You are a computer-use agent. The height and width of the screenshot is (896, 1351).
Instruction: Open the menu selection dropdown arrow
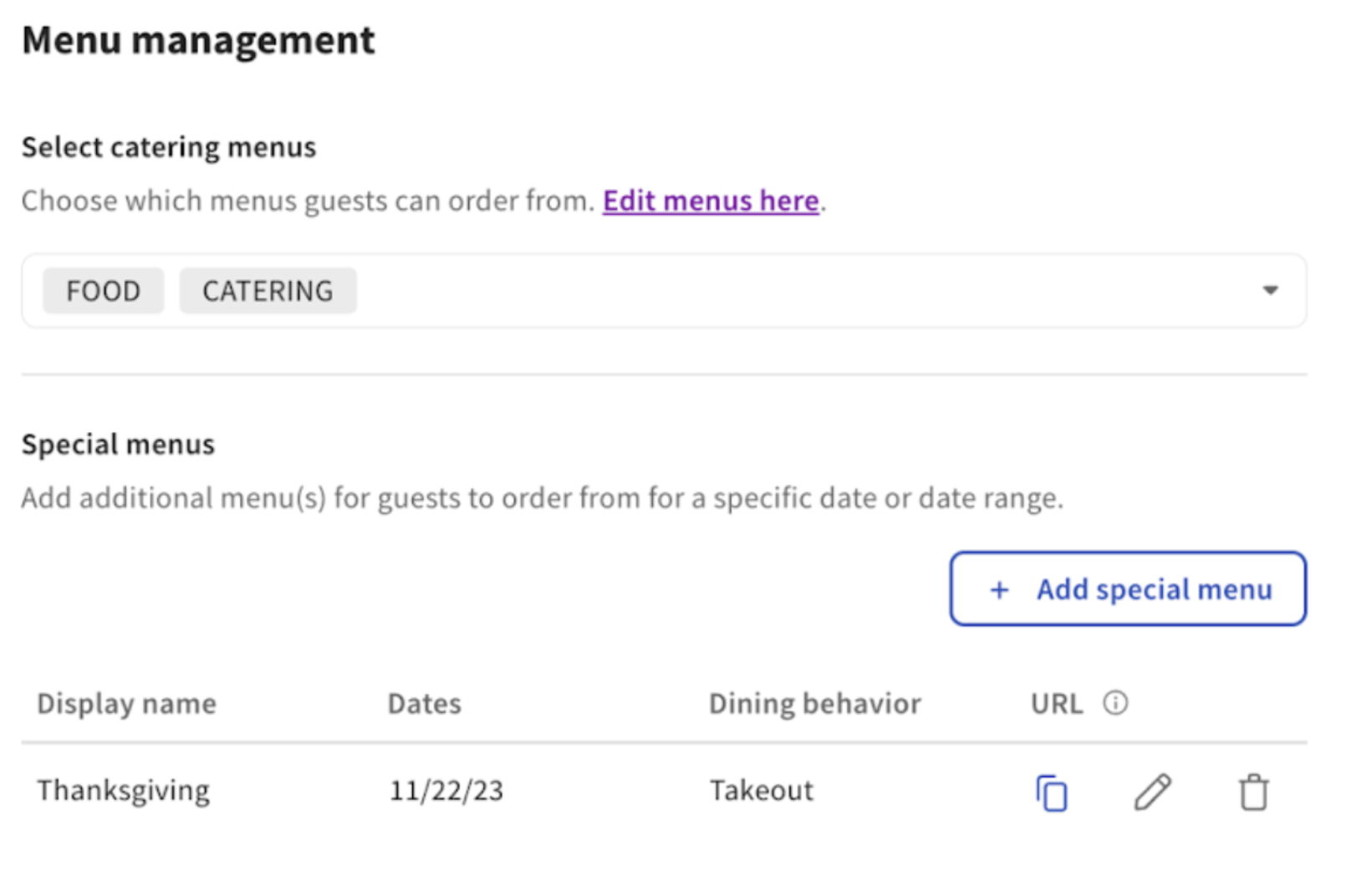[x=1269, y=290]
